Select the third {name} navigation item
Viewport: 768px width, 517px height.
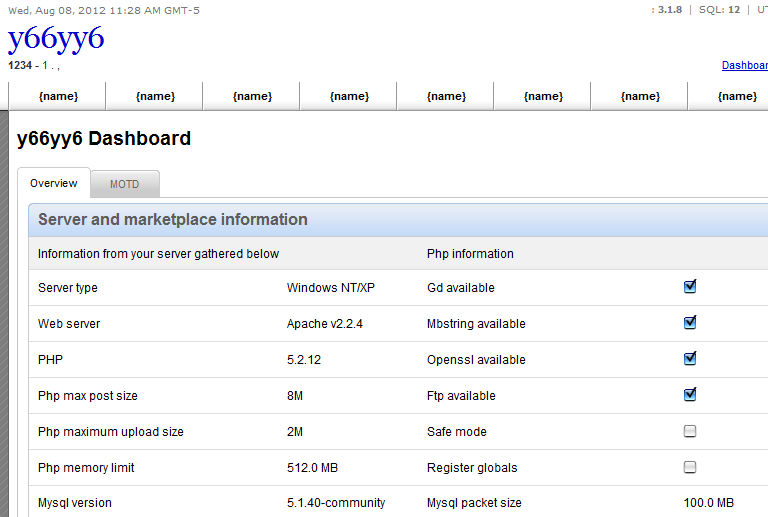point(252,96)
